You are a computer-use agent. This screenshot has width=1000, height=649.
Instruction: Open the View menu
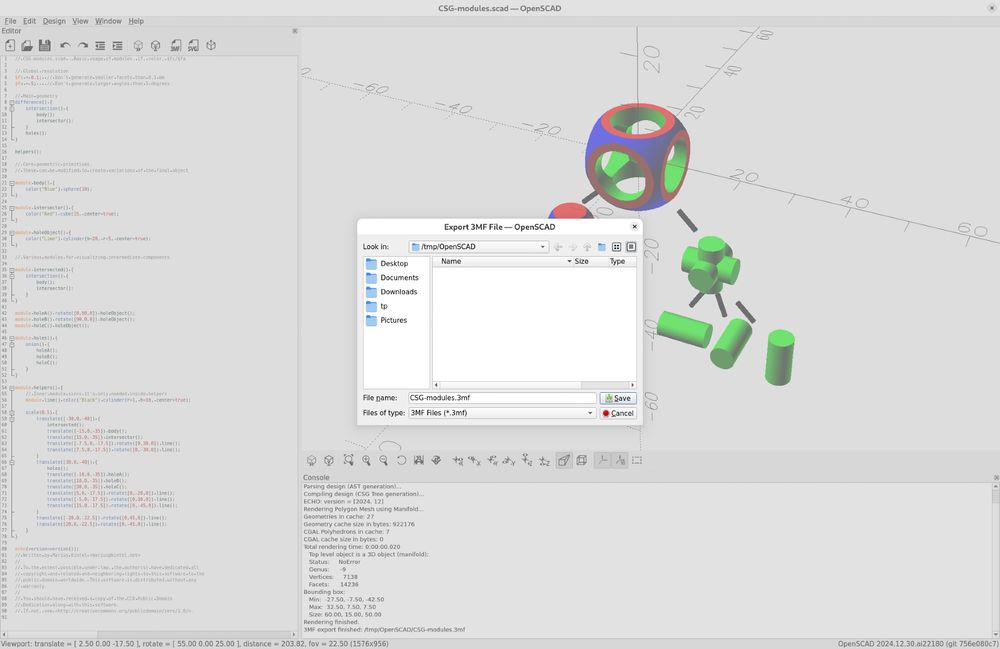click(x=80, y=21)
